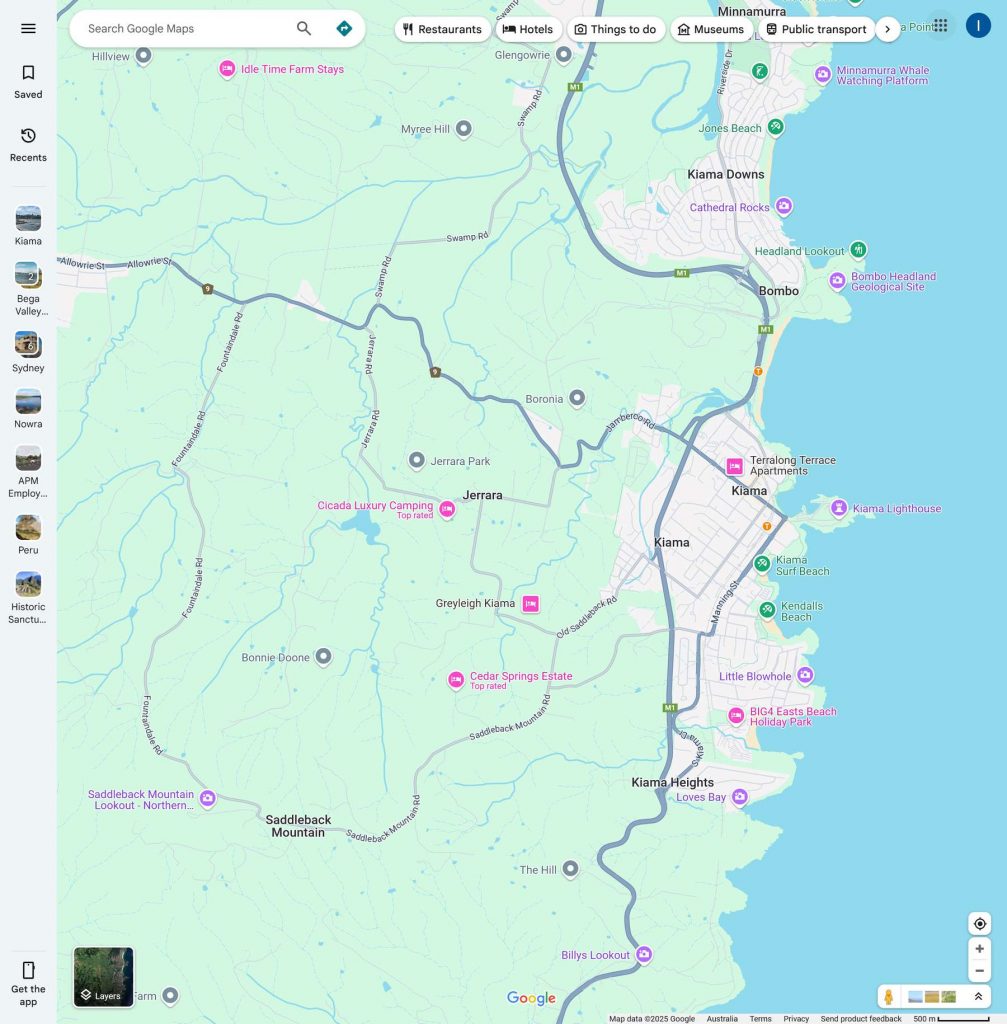This screenshot has height=1024, width=1007.
Task: Show more category chips with arrow
Action: click(x=887, y=29)
